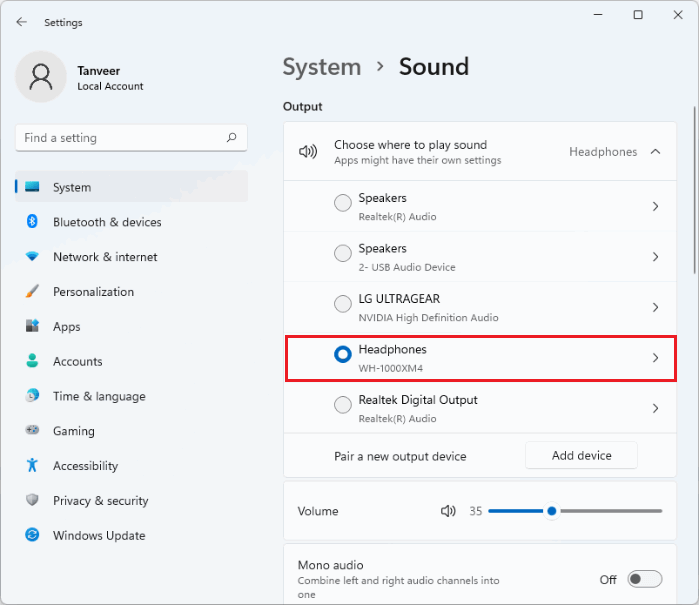Select Speakers Realtek(R) Audio radio button
Screen dimensions: 699x605
pyautogui.click(x=343, y=203)
